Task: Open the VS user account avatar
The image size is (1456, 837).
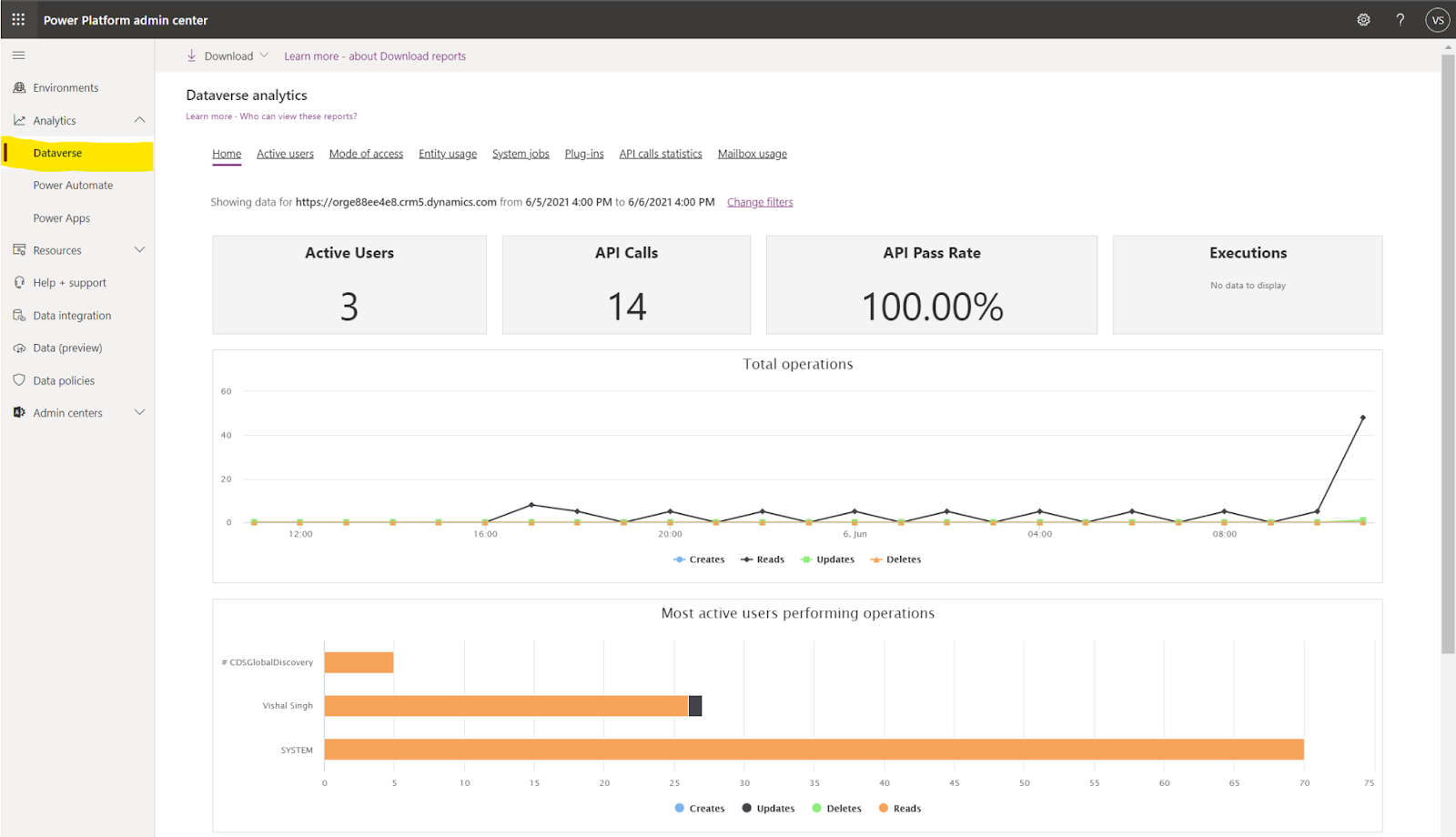Action: (x=1437, y=19)
